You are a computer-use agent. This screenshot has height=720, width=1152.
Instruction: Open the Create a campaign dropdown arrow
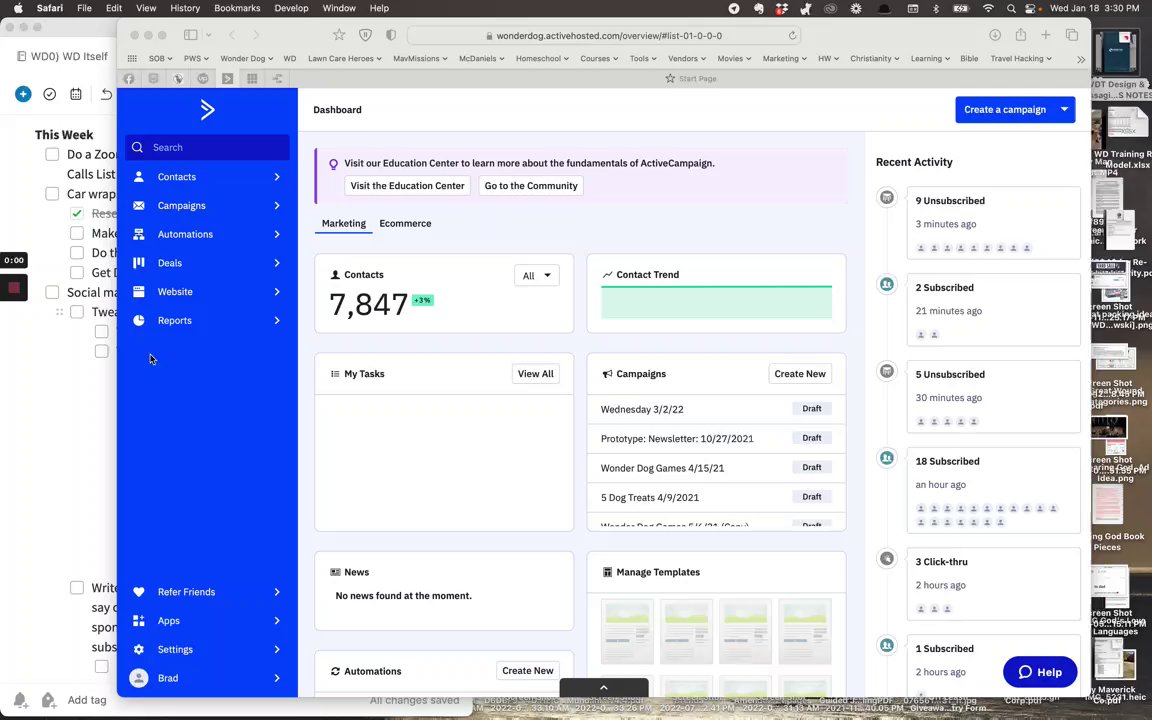[1064, 109]
